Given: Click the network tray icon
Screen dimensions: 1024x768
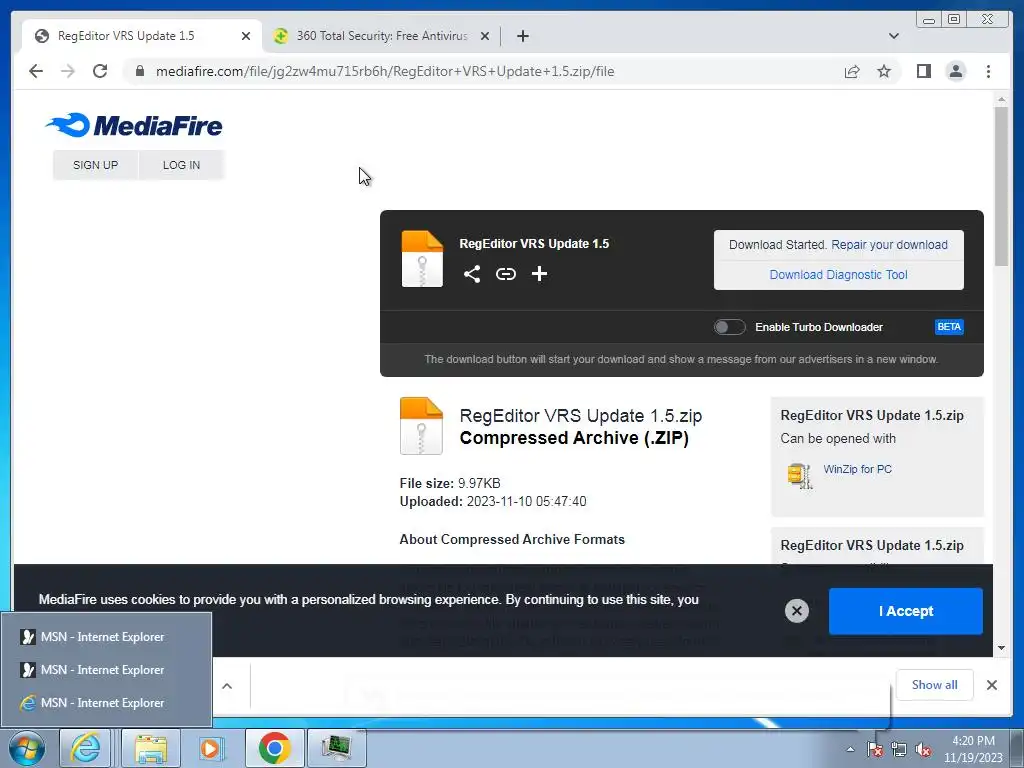Looking at the screenshot, I should point(899,750).
